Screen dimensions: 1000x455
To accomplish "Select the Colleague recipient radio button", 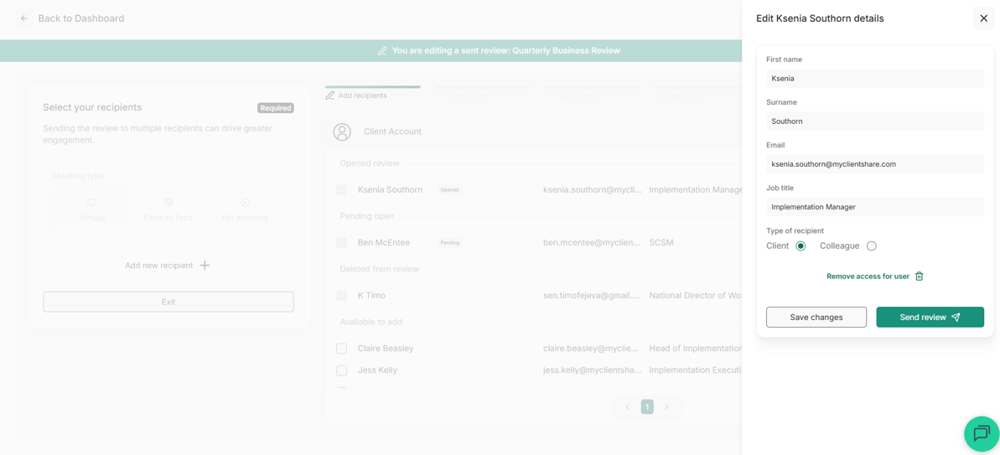I will [x=872, y=246].
